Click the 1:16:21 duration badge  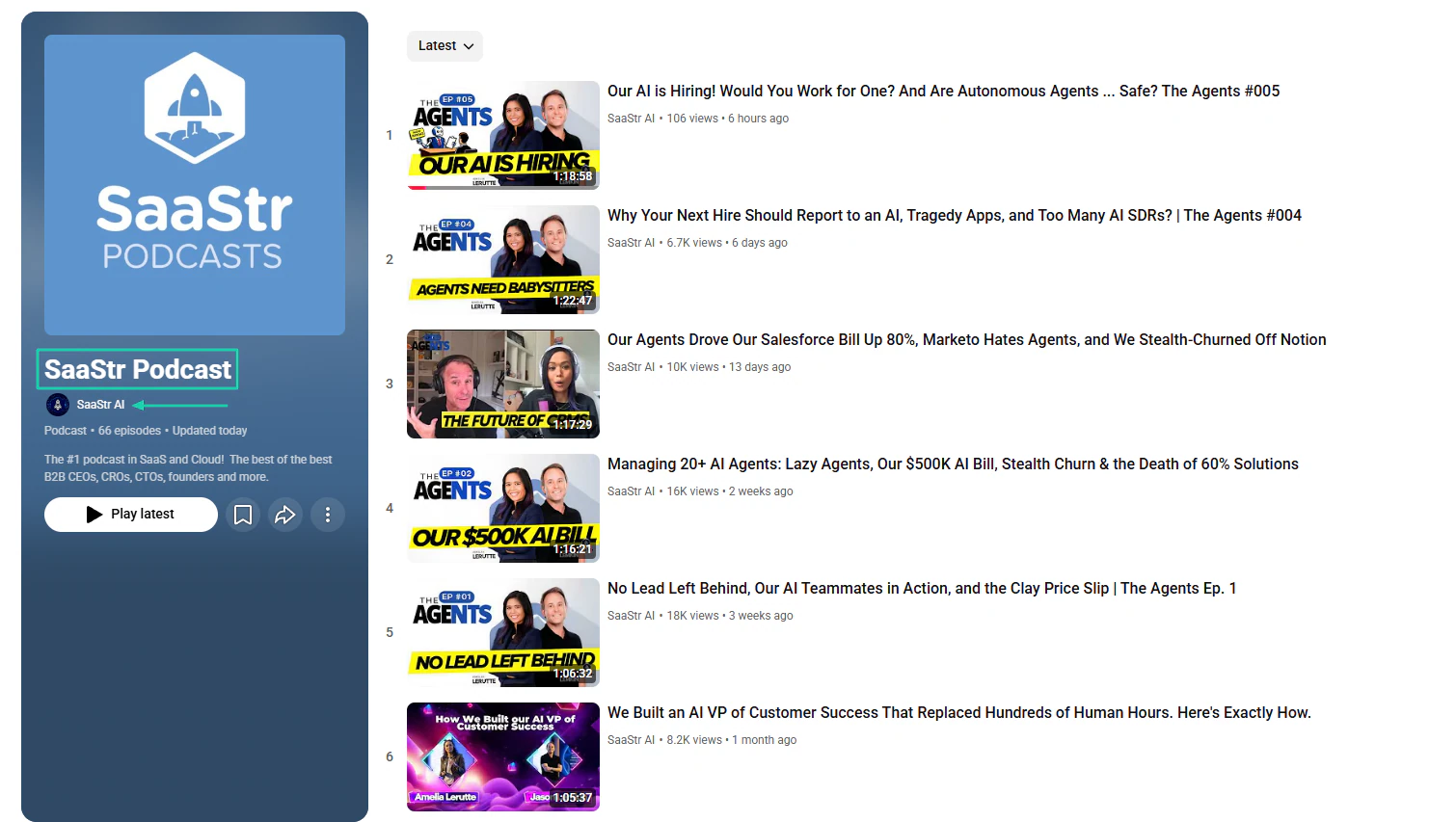pos(573,549)
